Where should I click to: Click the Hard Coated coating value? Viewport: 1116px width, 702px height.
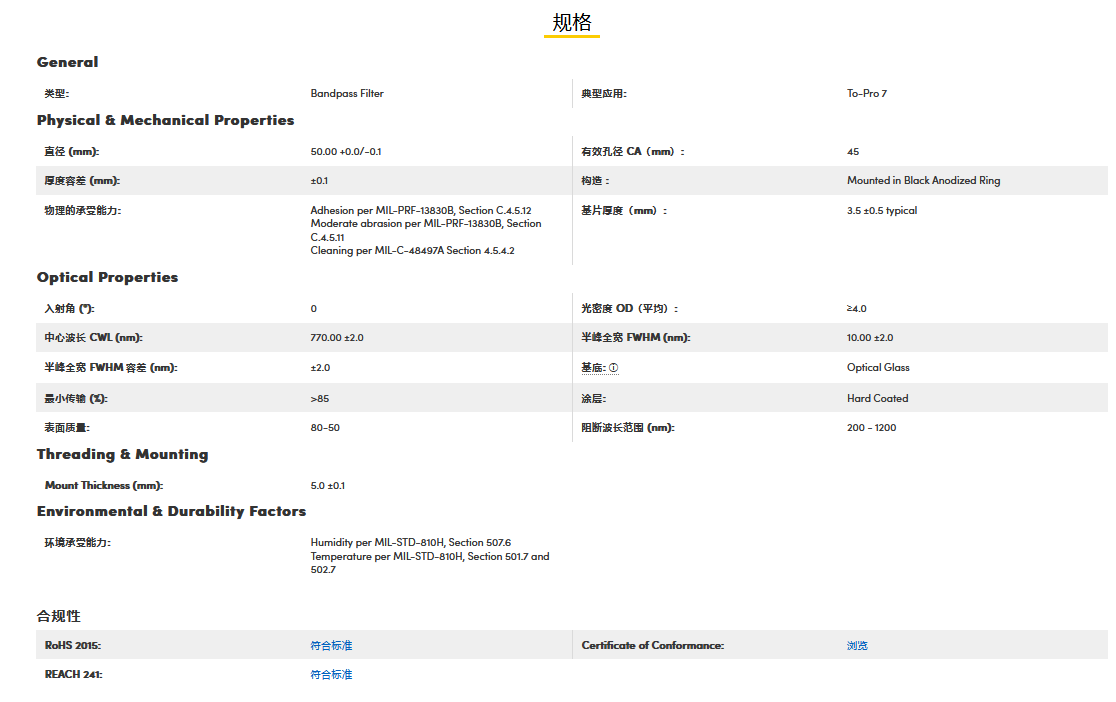[877, 398]
